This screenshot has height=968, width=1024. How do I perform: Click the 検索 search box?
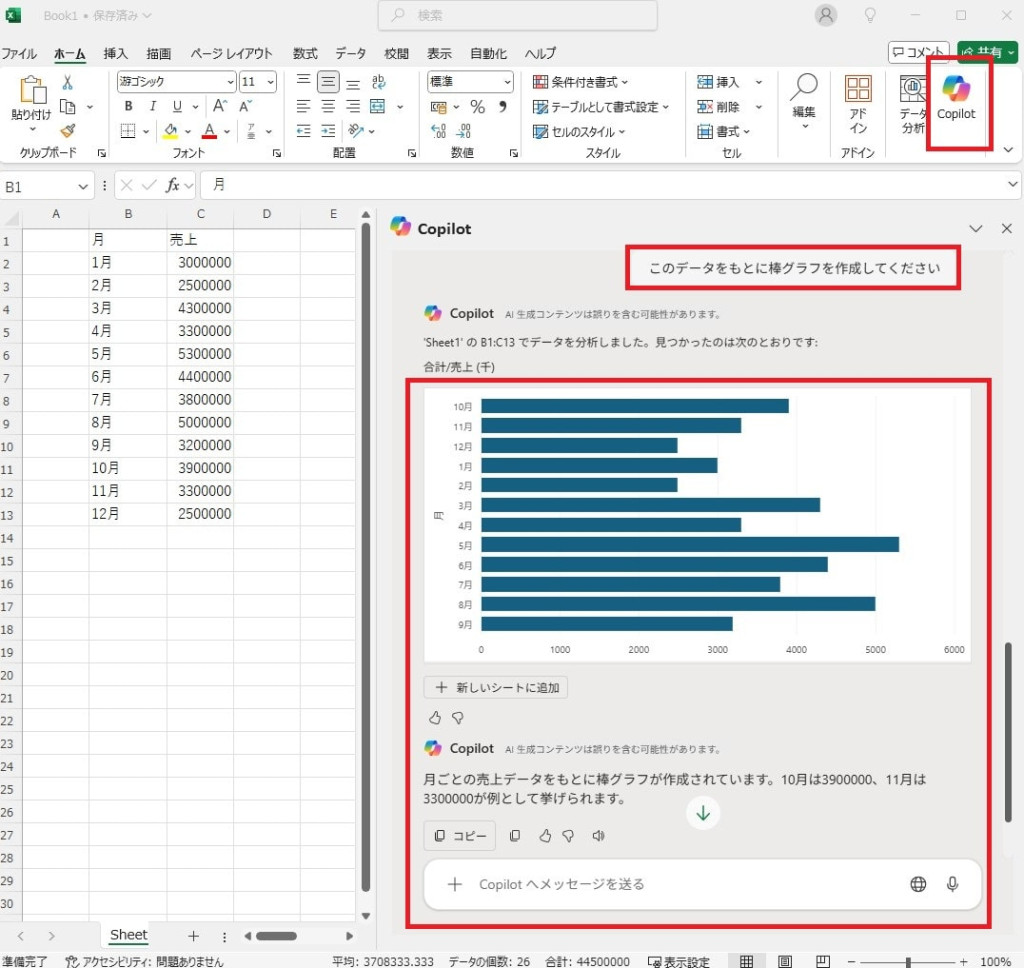[x=517, y=16]
